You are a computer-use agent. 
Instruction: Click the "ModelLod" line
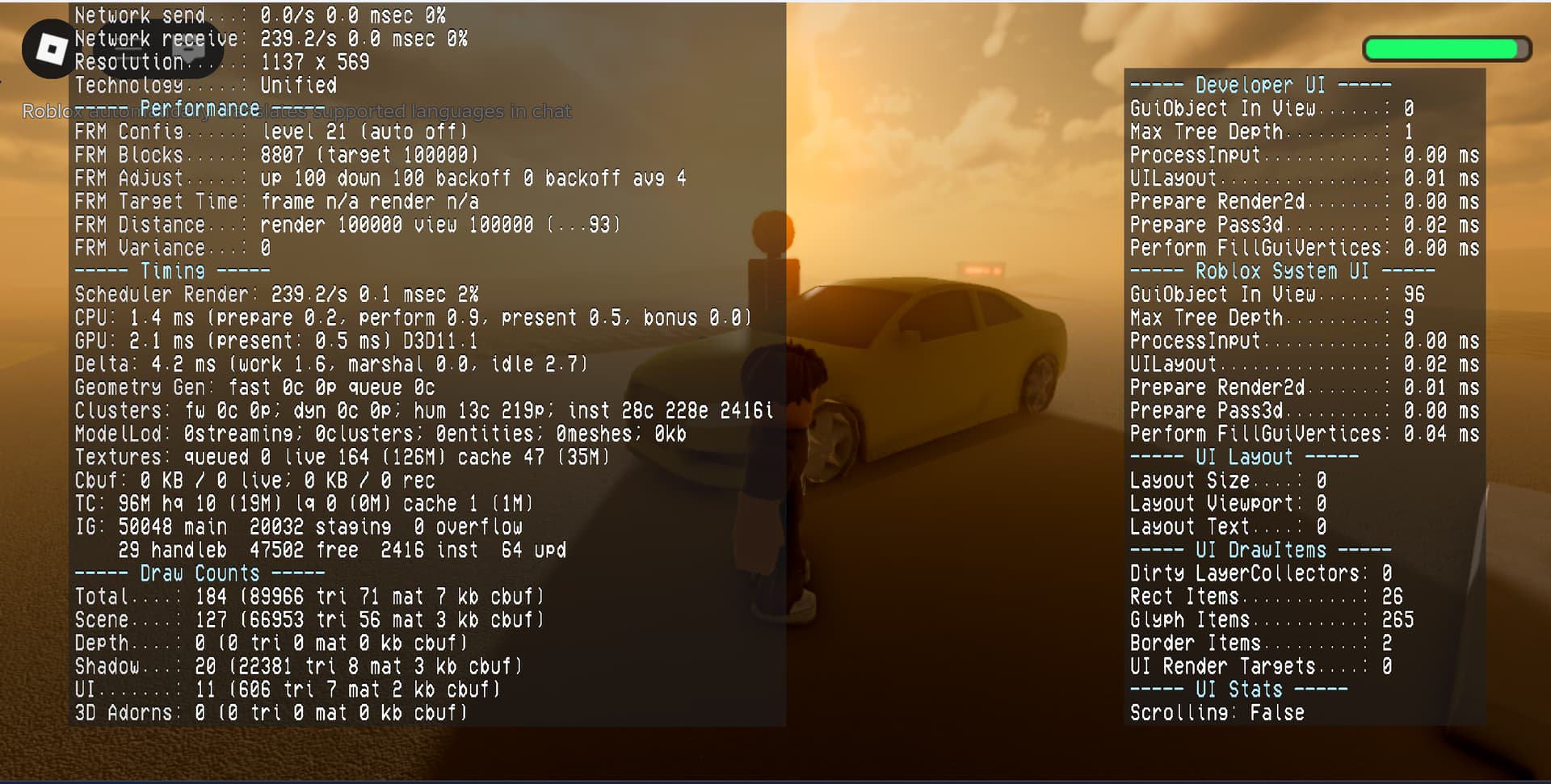(380, 434)
